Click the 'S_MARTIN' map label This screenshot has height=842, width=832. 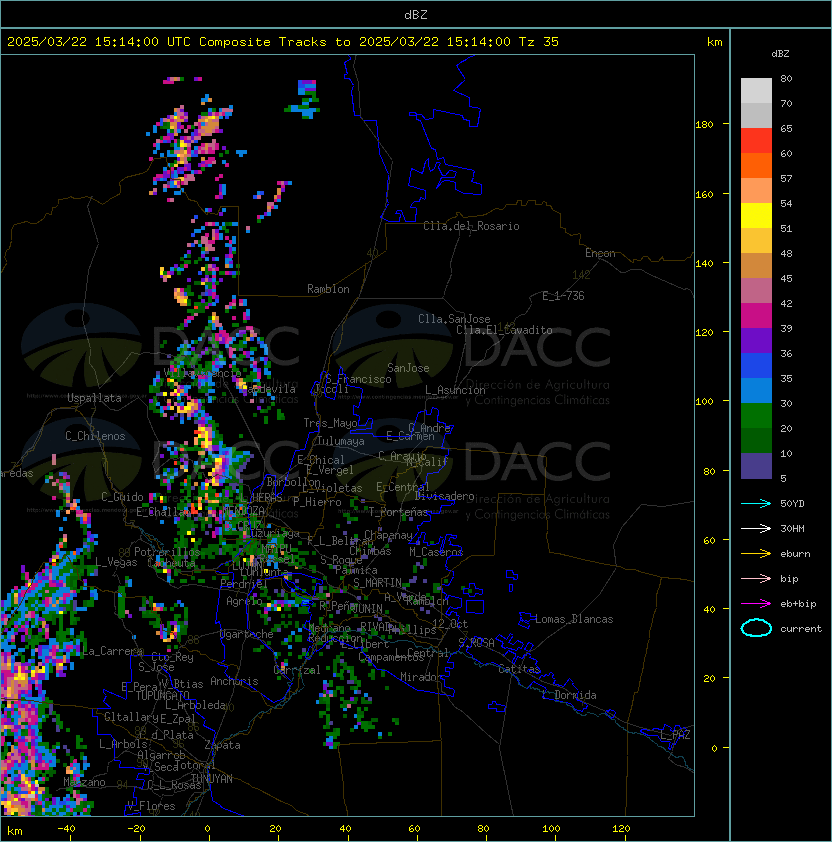tap(377, 583)
